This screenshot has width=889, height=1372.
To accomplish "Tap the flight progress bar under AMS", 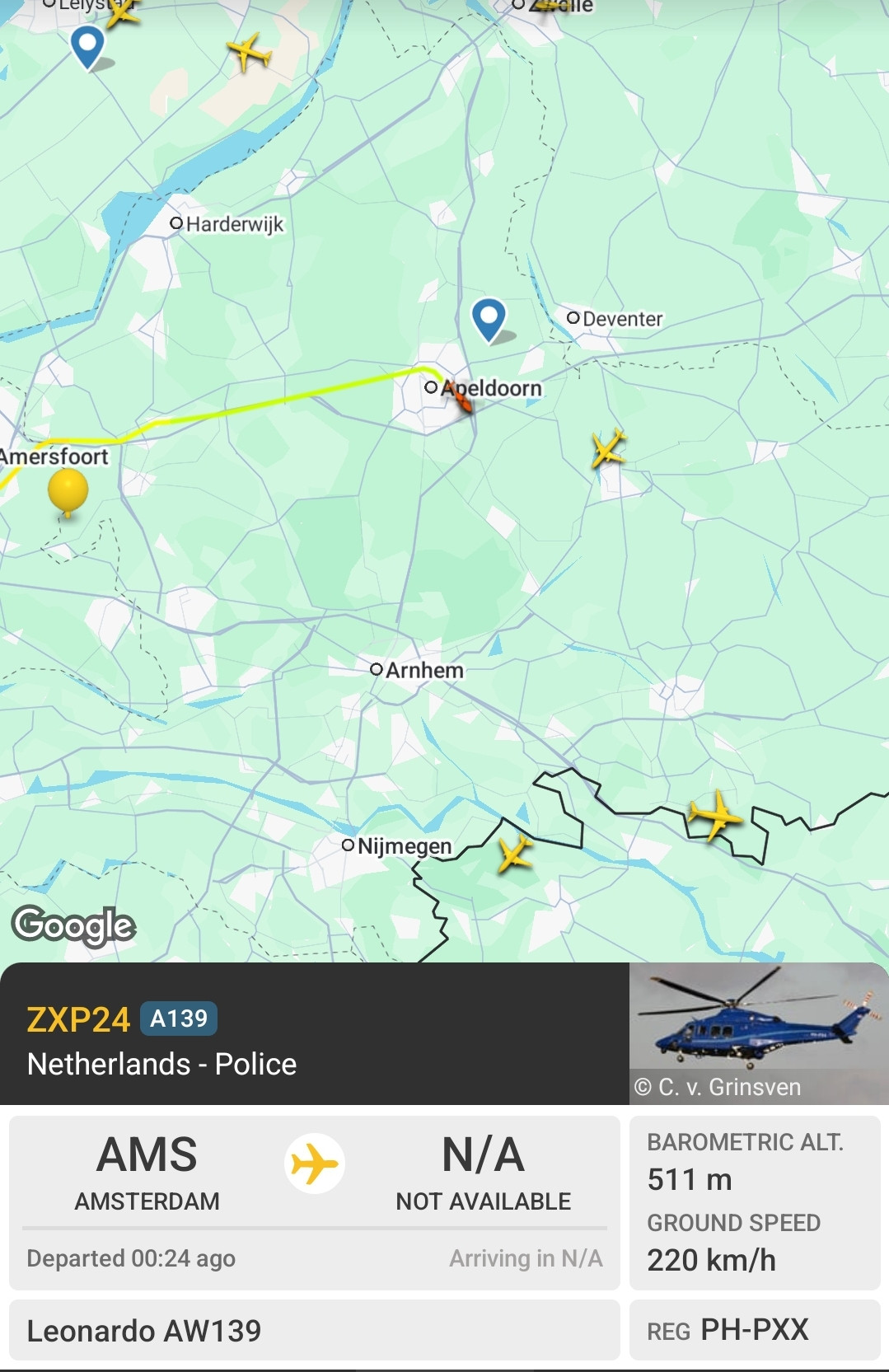I will tap(315, 1228).
